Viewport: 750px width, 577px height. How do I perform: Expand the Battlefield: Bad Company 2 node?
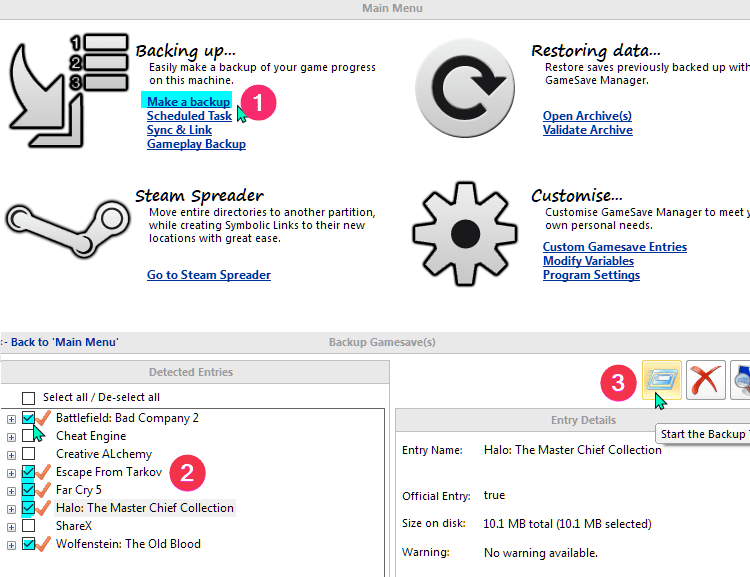tap(11, 420)
